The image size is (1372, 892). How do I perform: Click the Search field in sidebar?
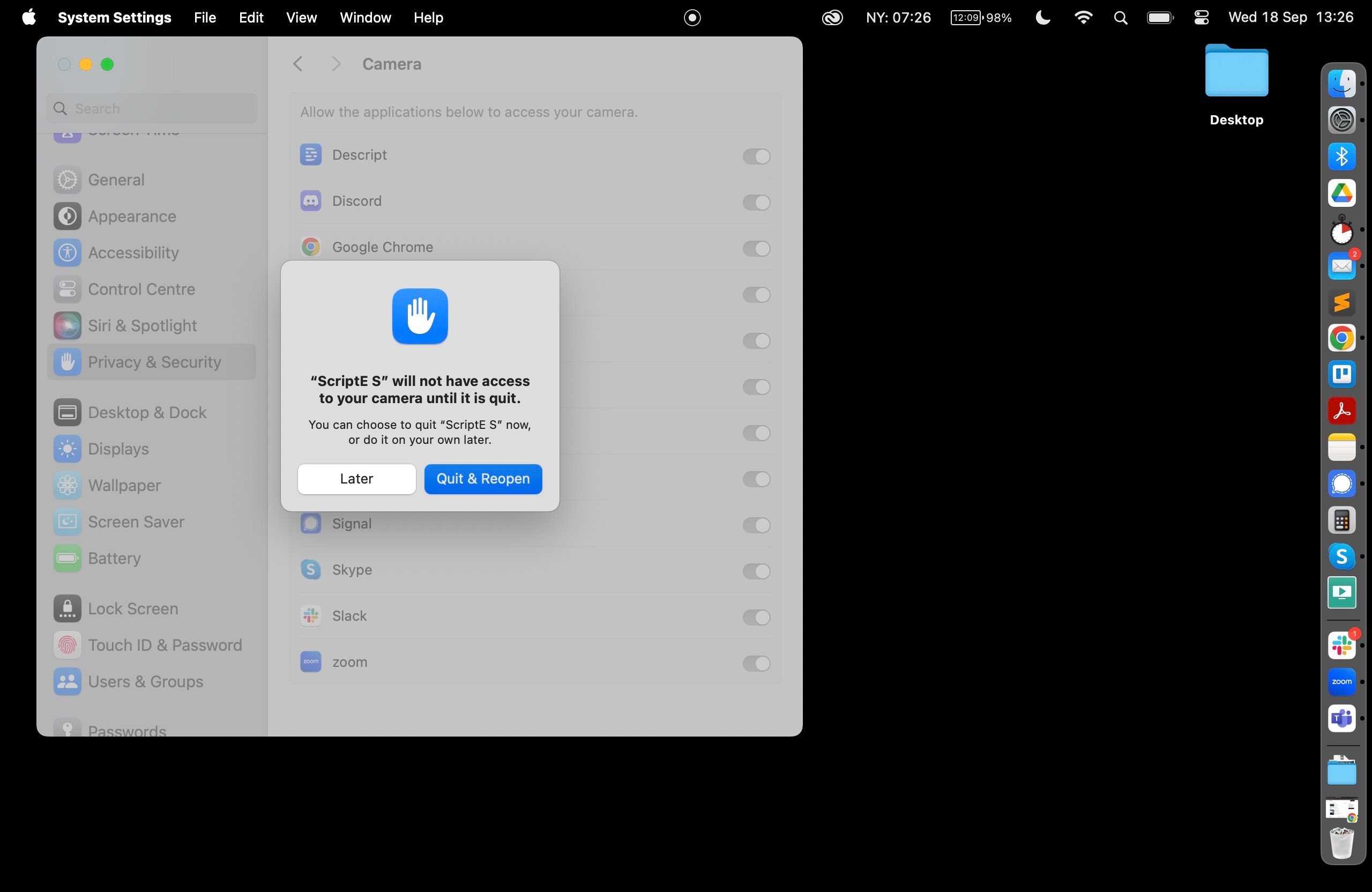tap(152, 108)
